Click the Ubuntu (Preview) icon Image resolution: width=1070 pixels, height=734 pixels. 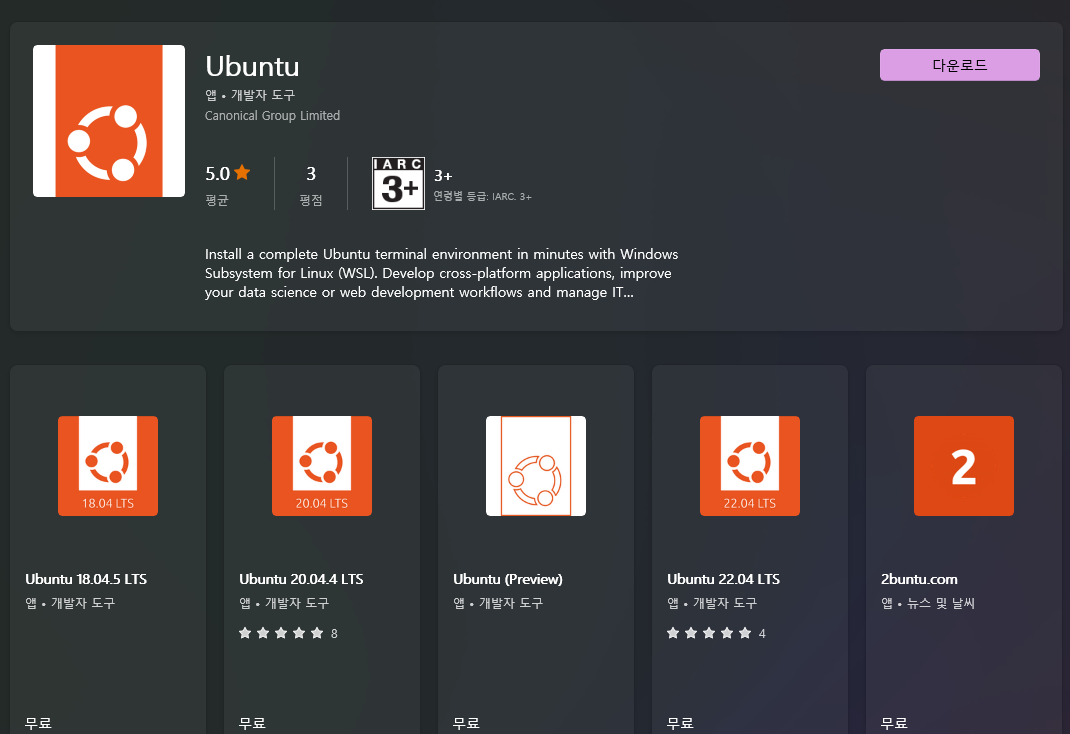(x=536, y=466)
